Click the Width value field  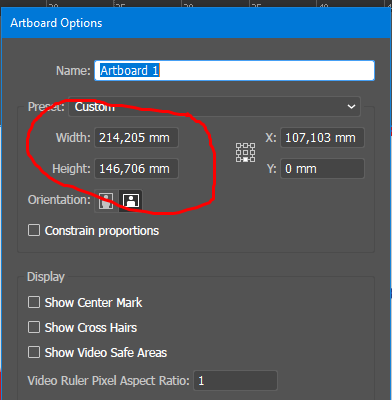136,138
